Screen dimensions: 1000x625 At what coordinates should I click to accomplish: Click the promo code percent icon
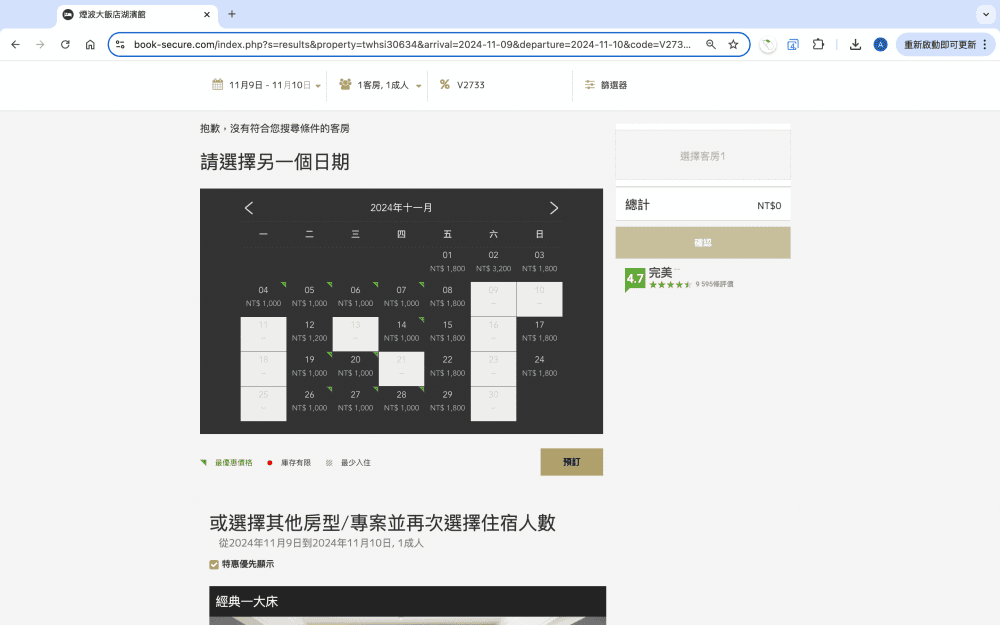coord(444,85)
